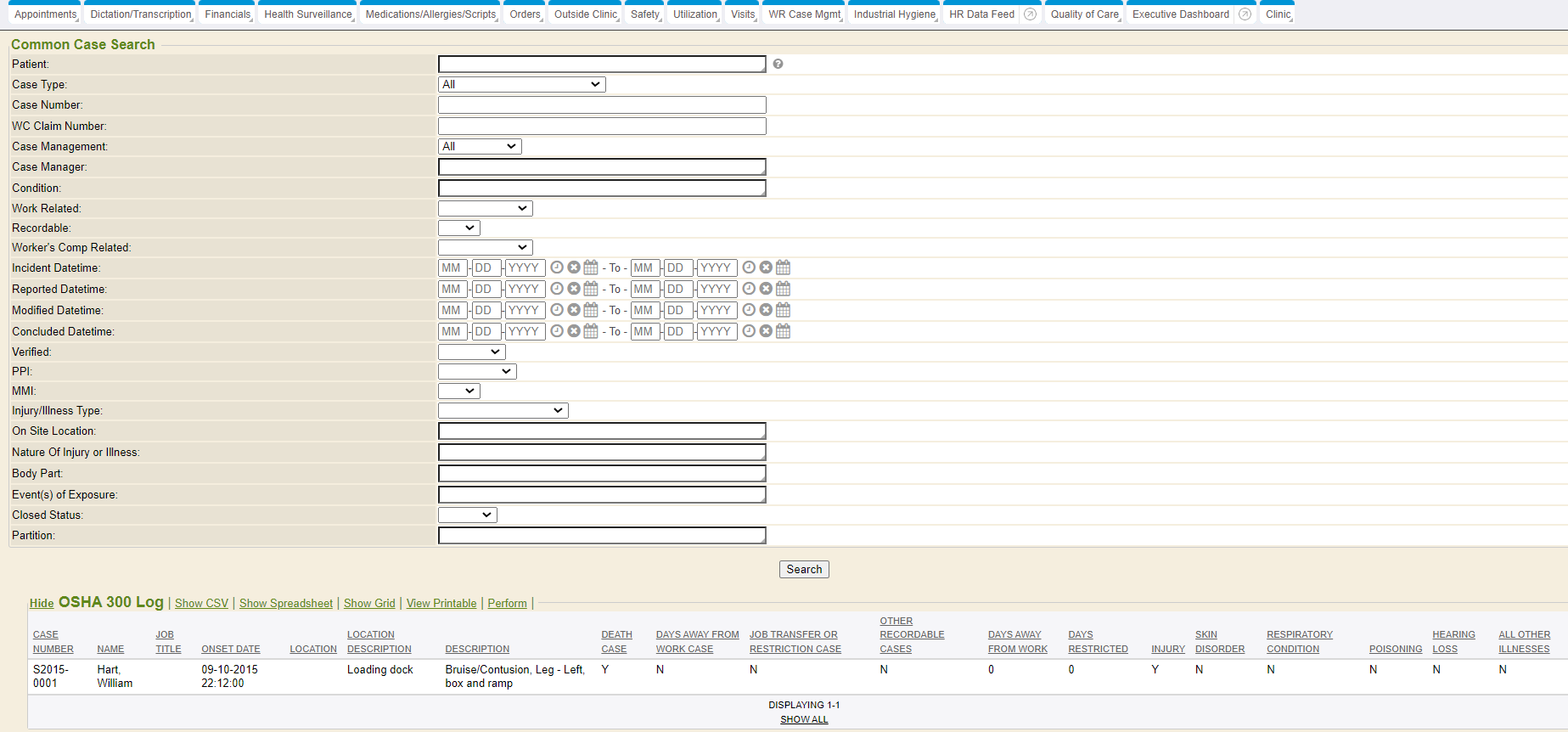Click into the Case Number input field

(601, 105)
